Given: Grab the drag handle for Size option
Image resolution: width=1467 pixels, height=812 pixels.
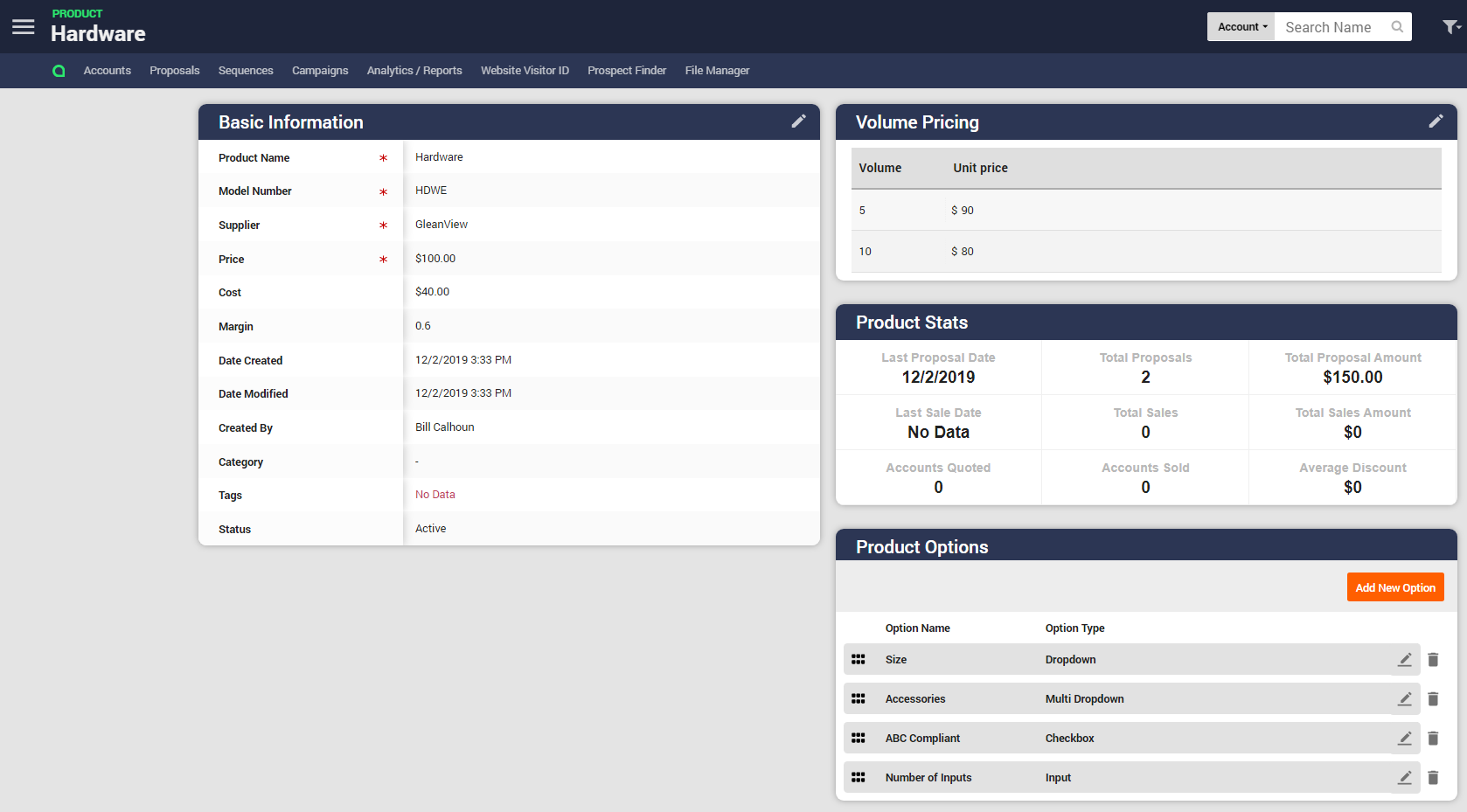Looking at the screenshot, I should (859, 659).
